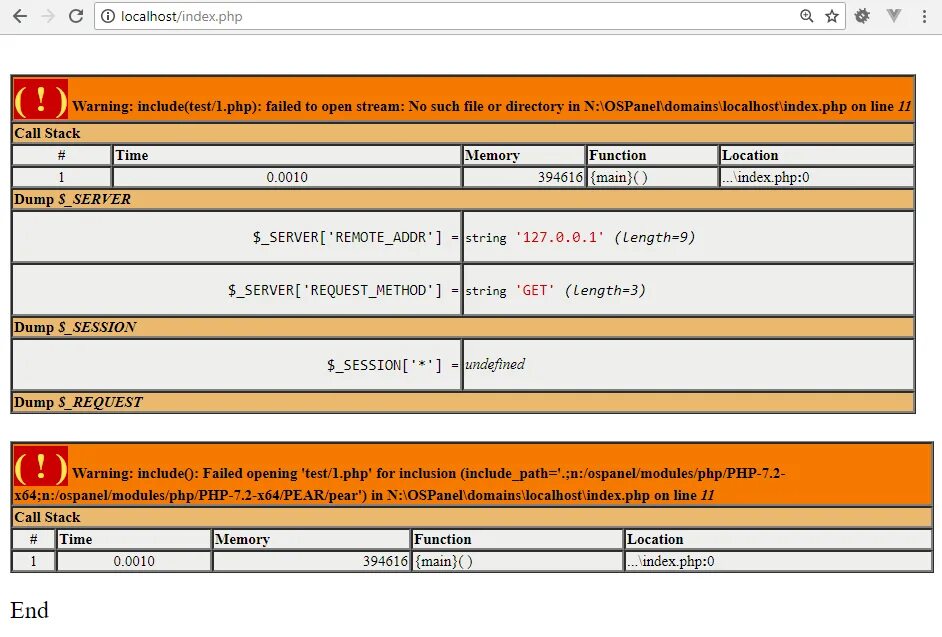Click the first table's Location column header
The width and height of the screenshot is (942, 637).
[817, 155]
